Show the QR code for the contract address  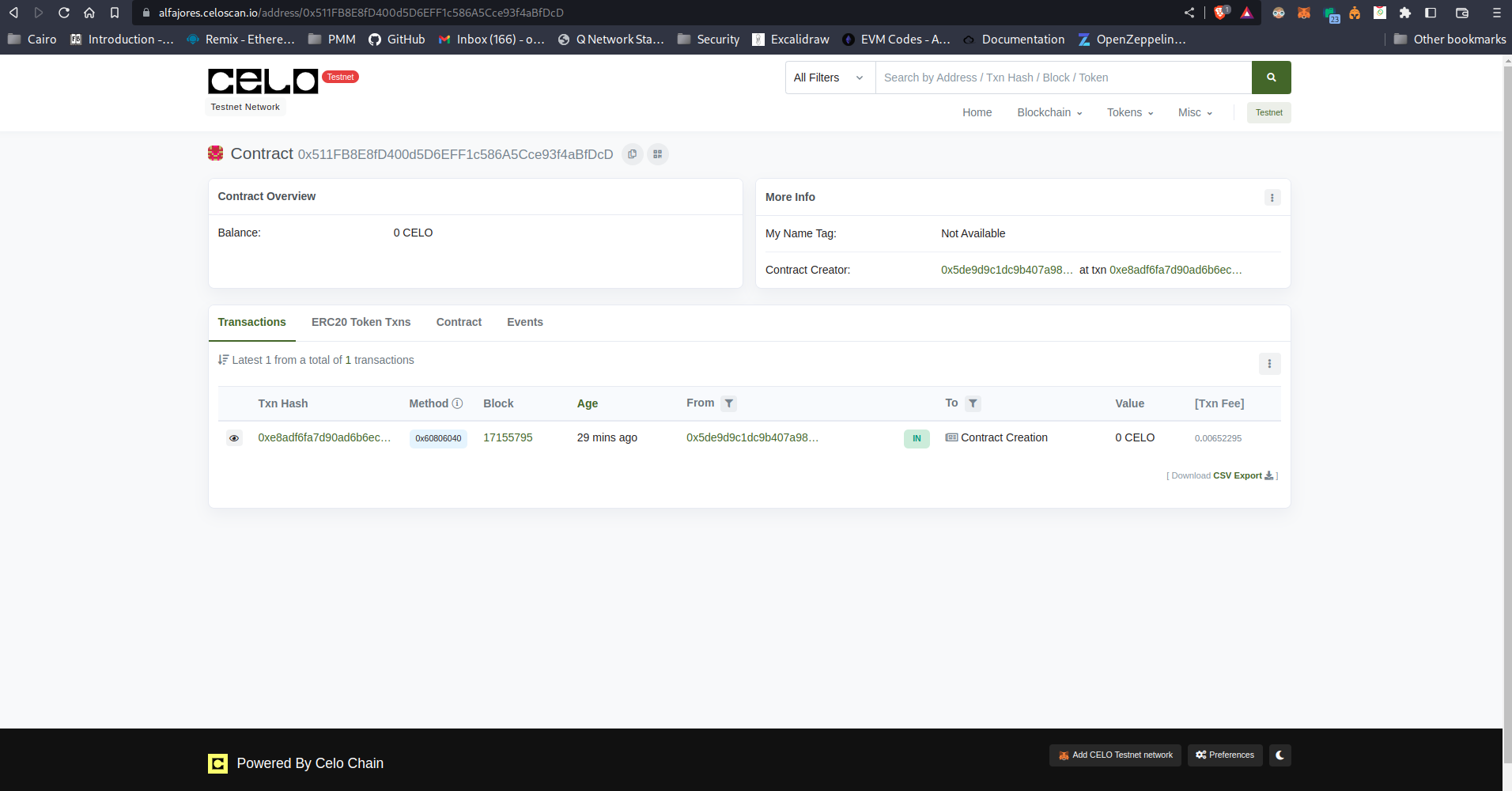(x=658, y=154)
